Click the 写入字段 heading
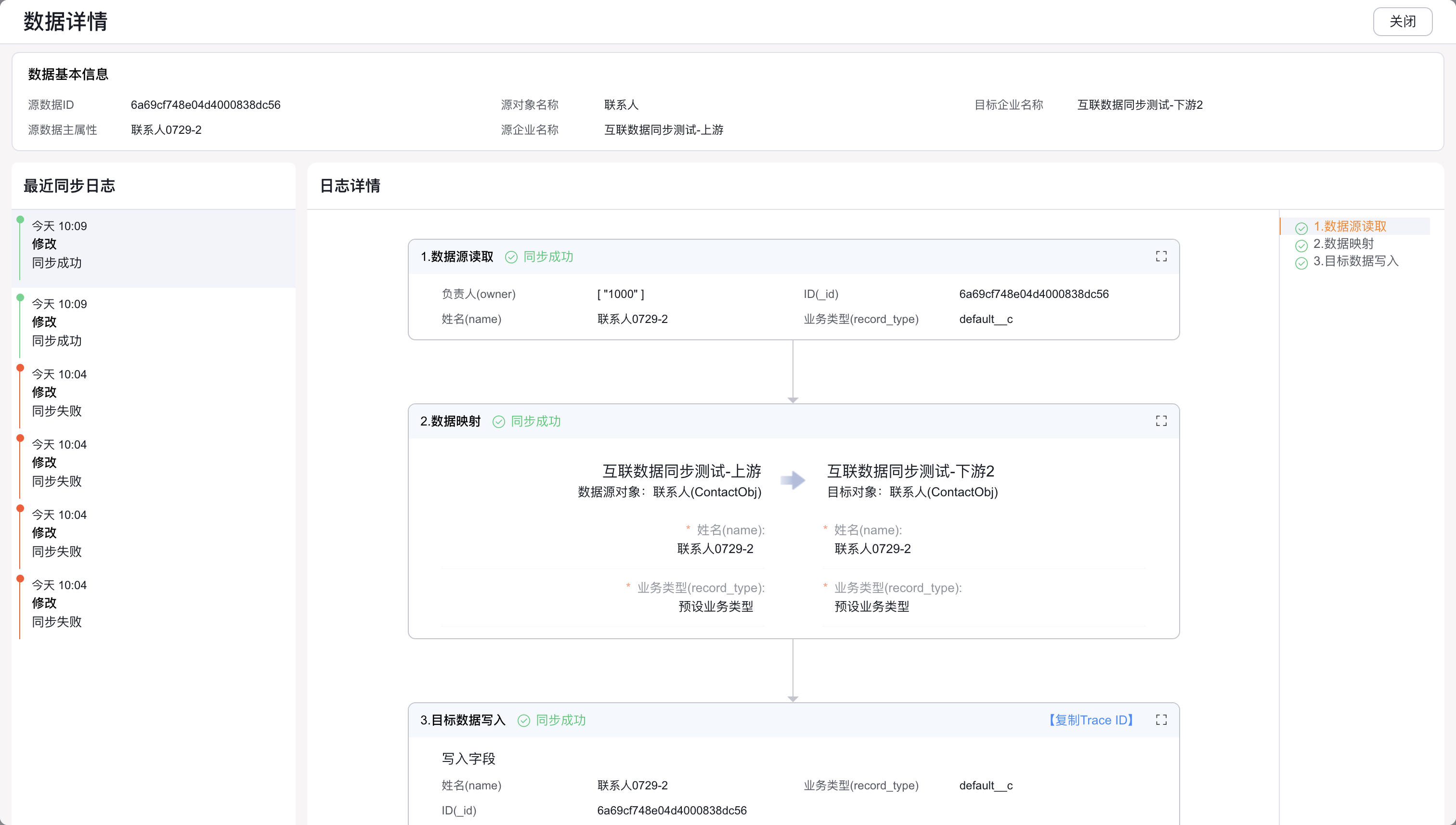The height and width of the screenshot is (825, 1456). pos(468,758)
